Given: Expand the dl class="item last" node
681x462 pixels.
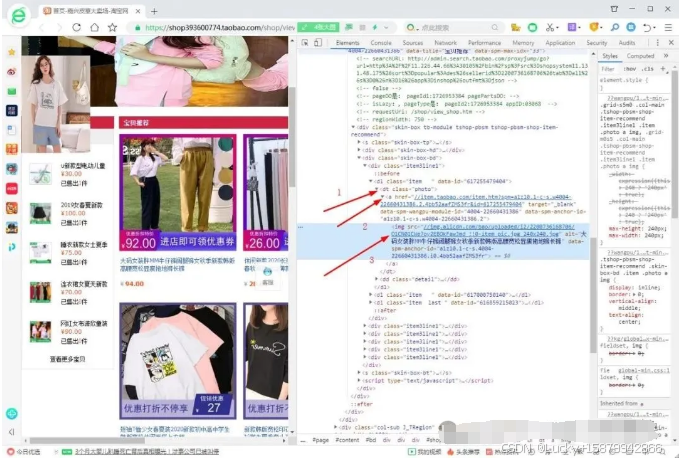Looking at the screenshot, I should pos(370,303).
